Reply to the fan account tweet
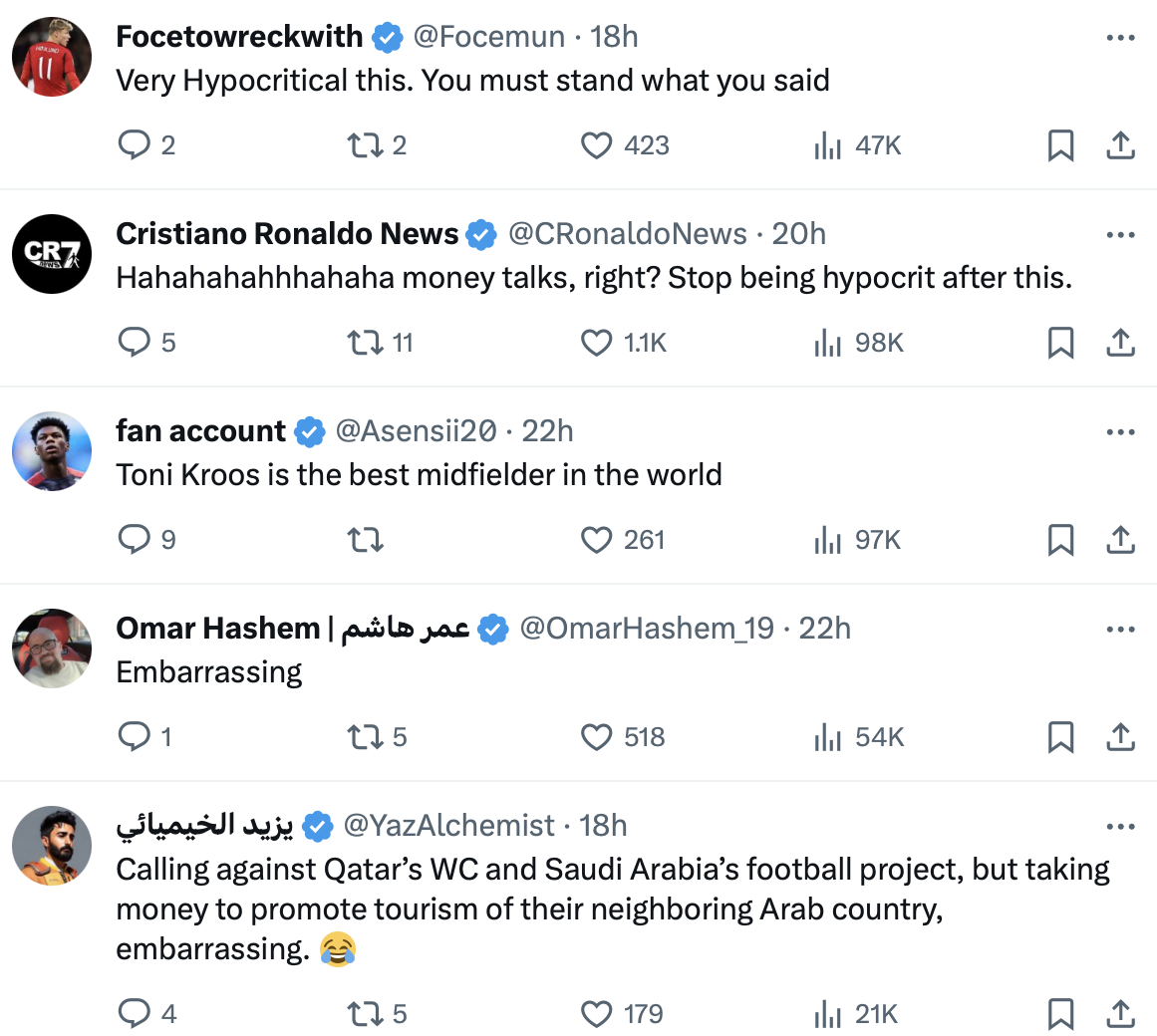 [x=134, y=540]
